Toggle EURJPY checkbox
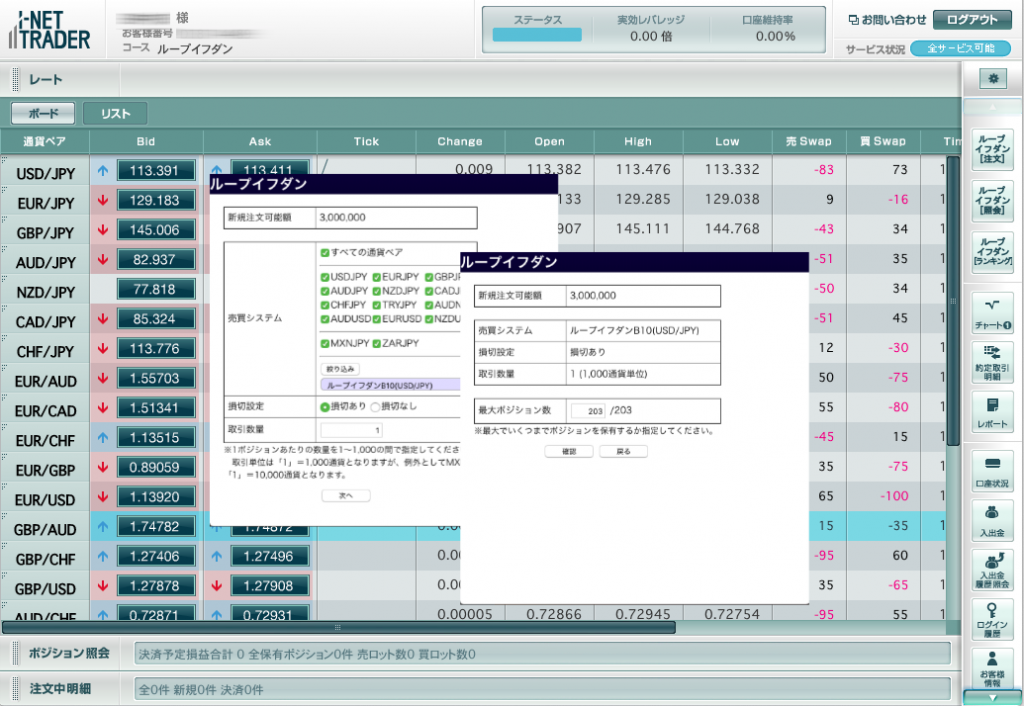Screen dimensions: 1024x706 (377, 277)
